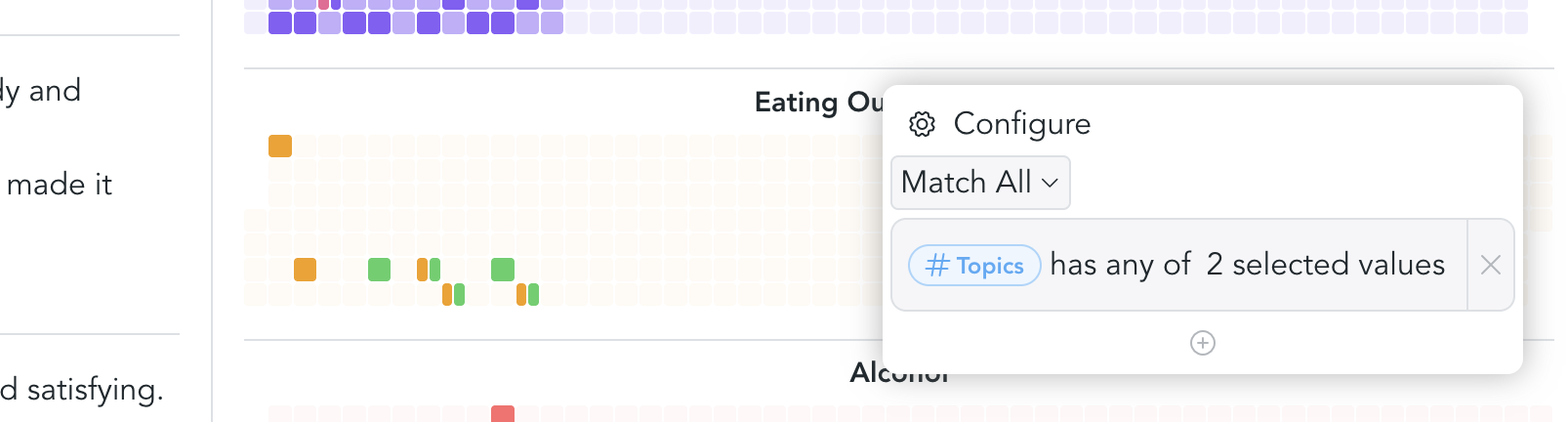Click first dark purple cell in bottom purple row
This screenshot has height=422, width=1568.
(280, 22)
